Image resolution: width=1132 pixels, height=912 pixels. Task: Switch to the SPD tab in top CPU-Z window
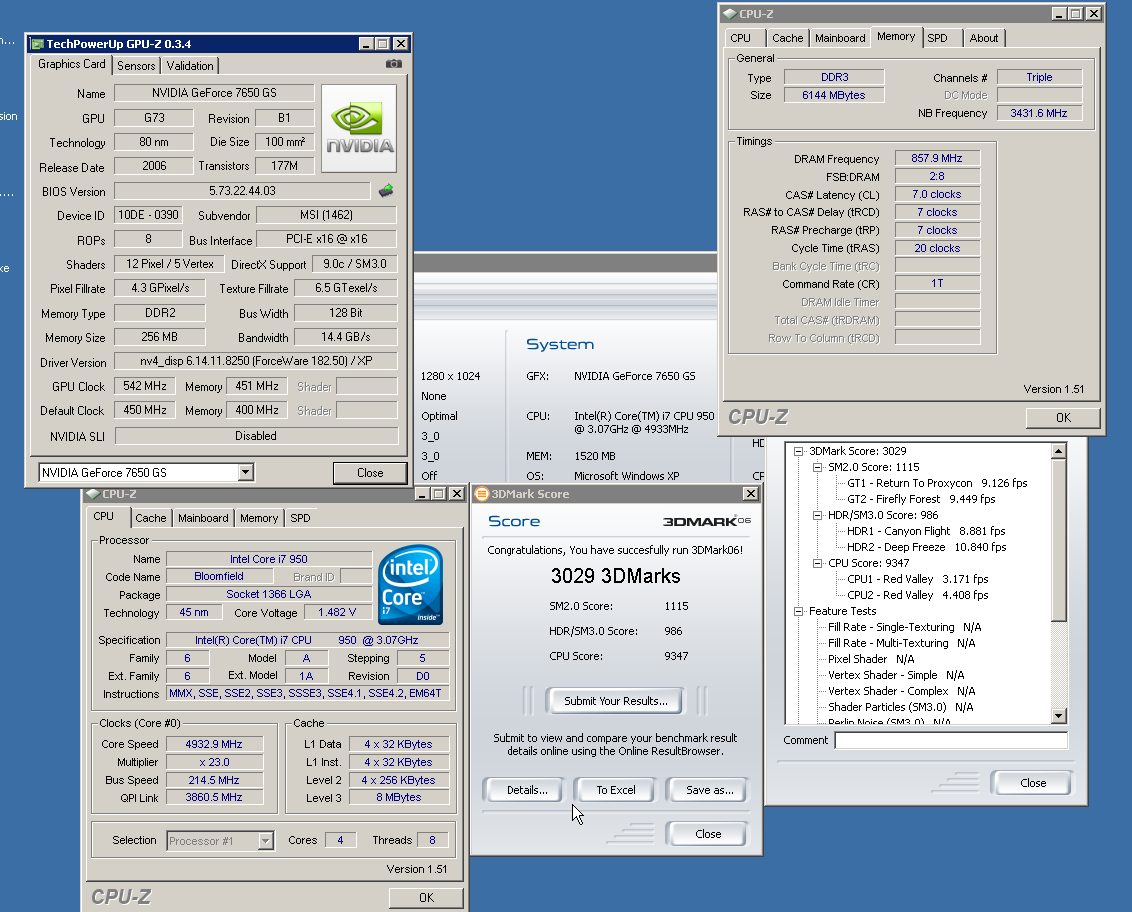click(937, 38)
